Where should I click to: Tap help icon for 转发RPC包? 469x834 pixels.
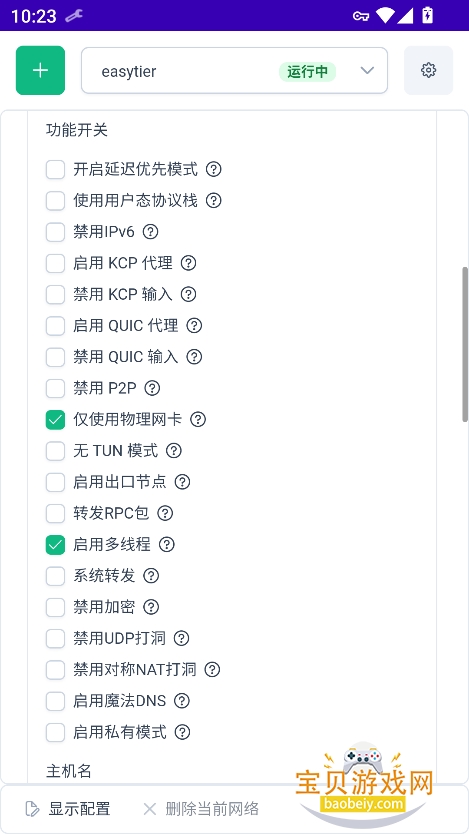[165, 513]
